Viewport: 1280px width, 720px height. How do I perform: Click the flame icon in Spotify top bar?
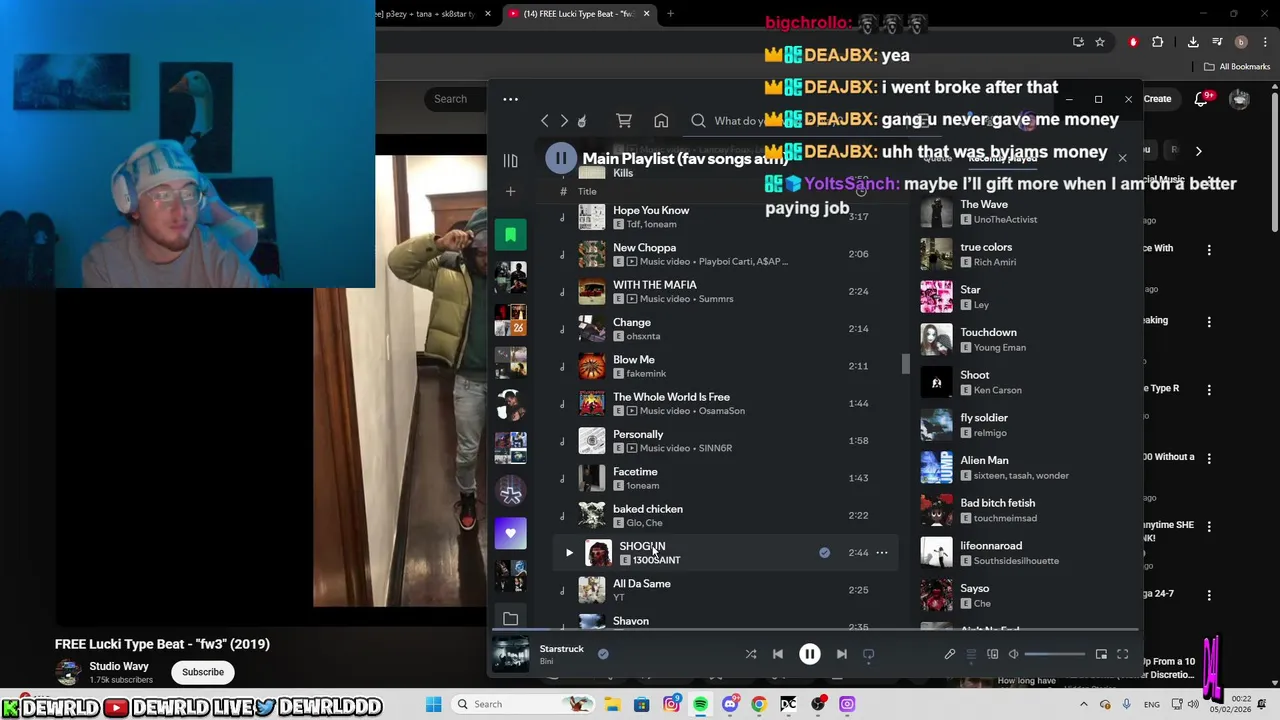tap(582, 121)
